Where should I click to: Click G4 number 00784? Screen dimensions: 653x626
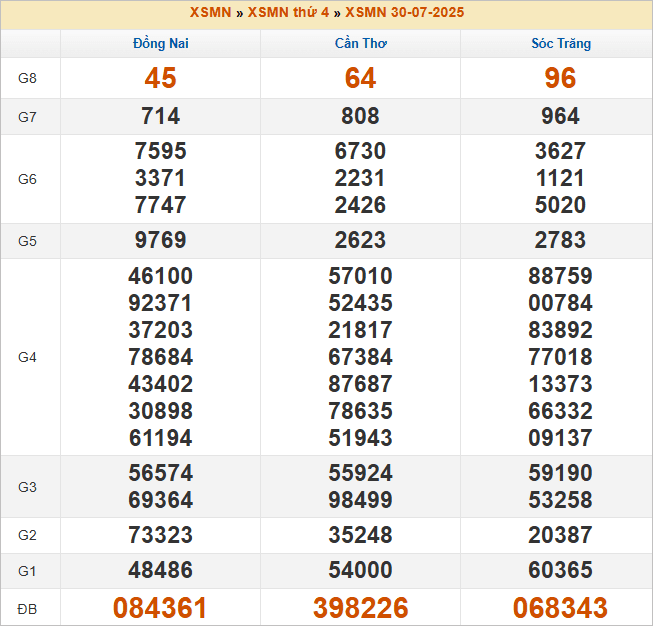[561, 303]
